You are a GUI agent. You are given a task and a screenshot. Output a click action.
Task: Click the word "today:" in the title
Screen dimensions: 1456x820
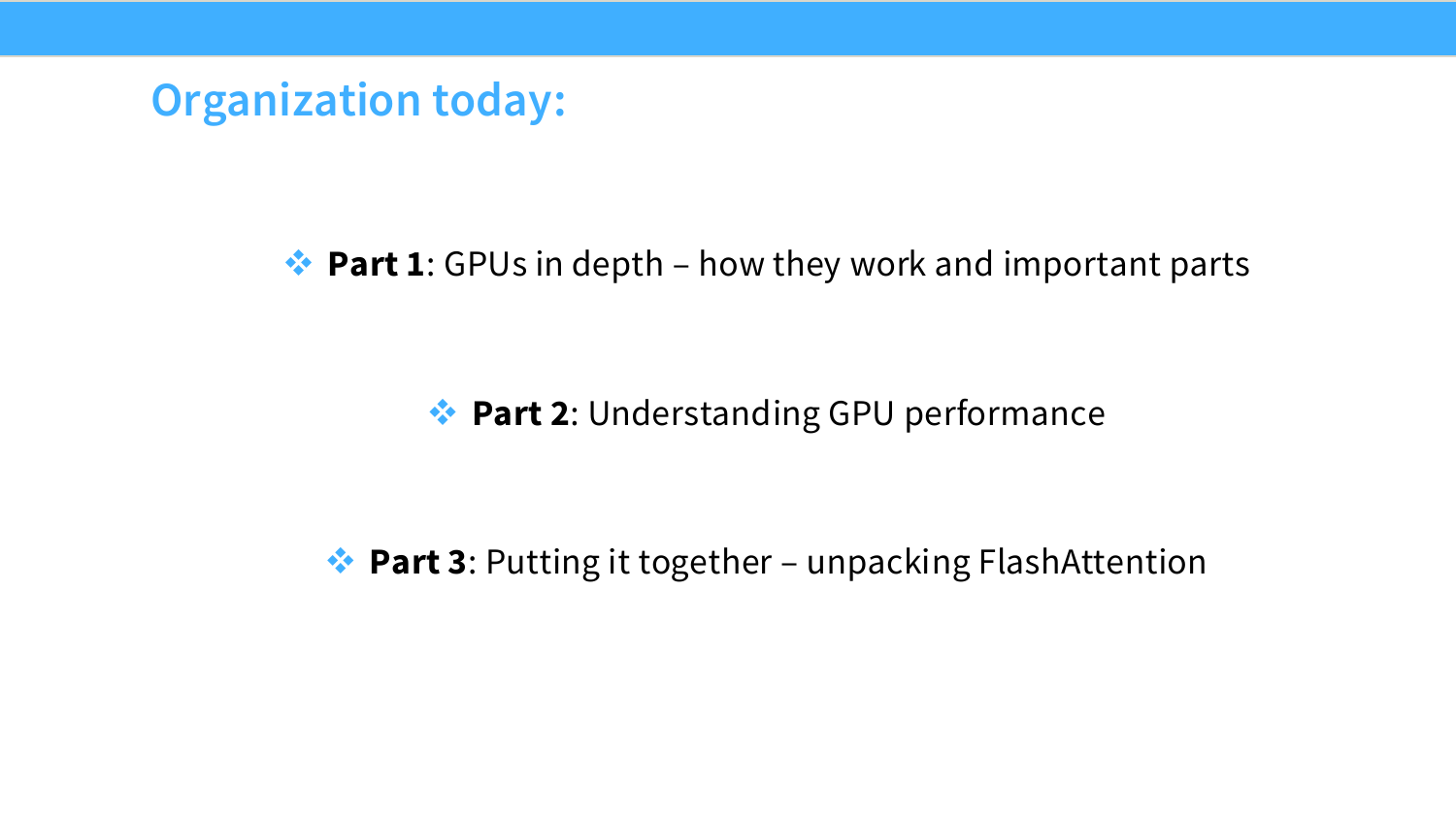pyautogui.click(x=499, y=101)
